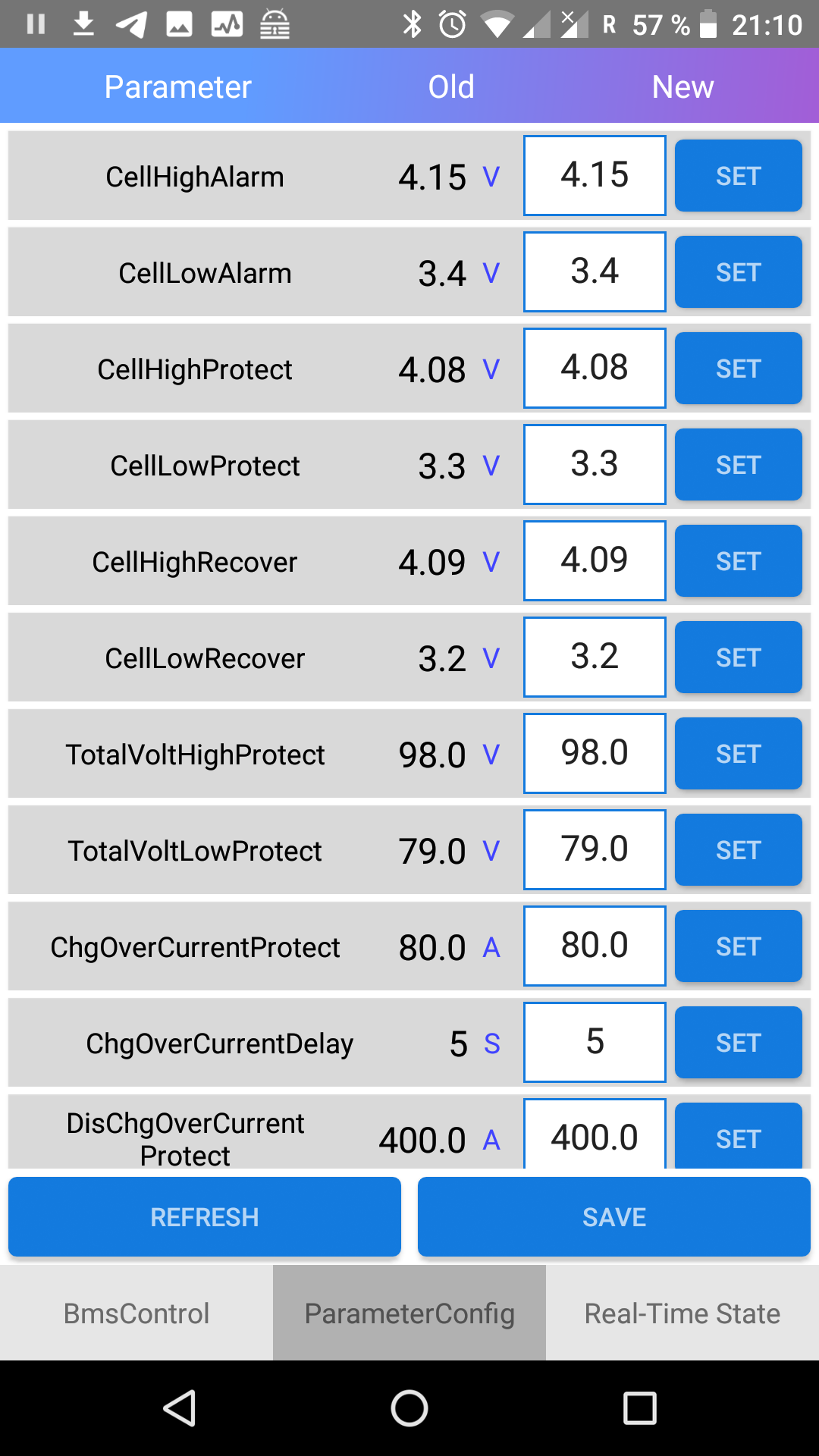
Task: Tap the battery icon in status bar
Action: pyautogui.click(x=708, y=24)
